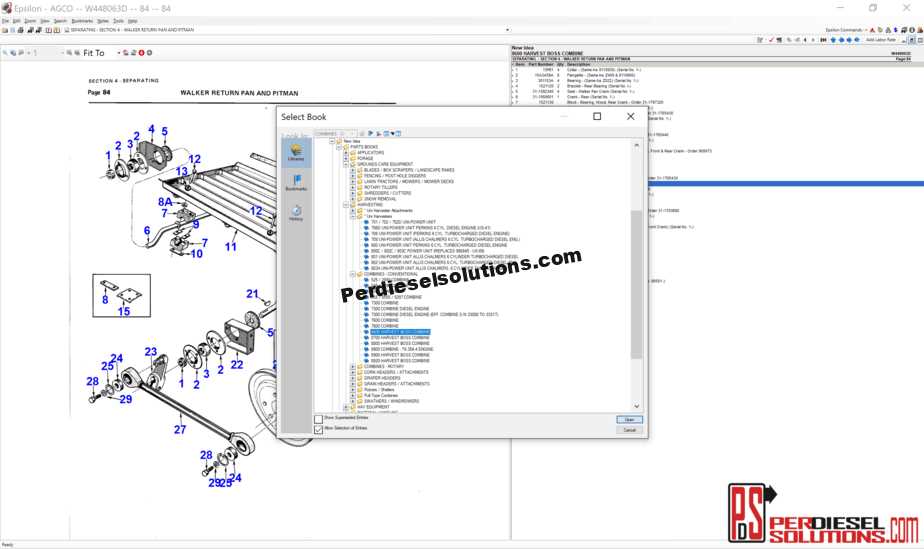Click the view-mode icon in dialog toolbar
This screenshot has height=549, width=924.
386,133
